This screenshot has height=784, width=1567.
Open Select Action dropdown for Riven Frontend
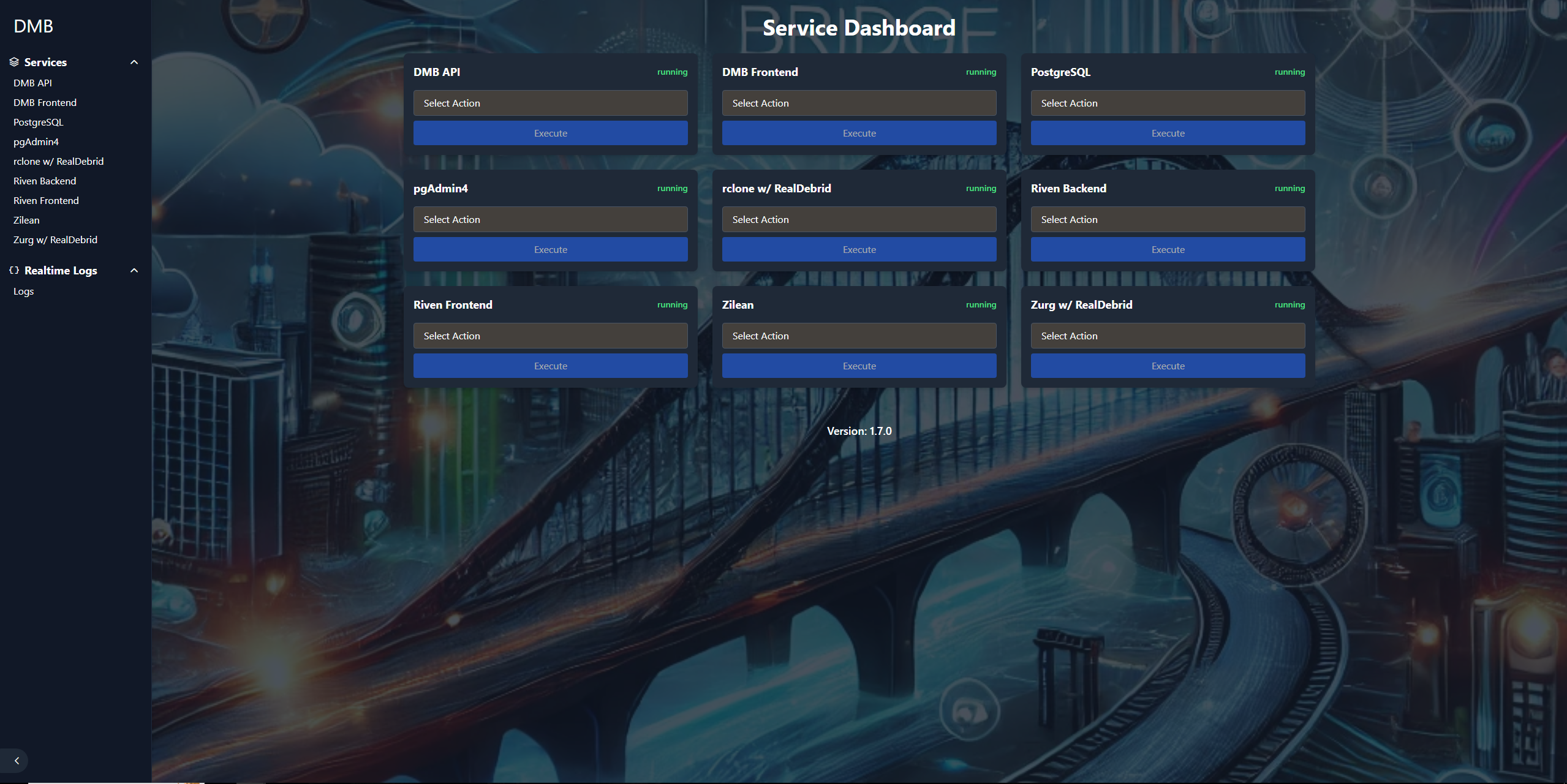(550, 336)
